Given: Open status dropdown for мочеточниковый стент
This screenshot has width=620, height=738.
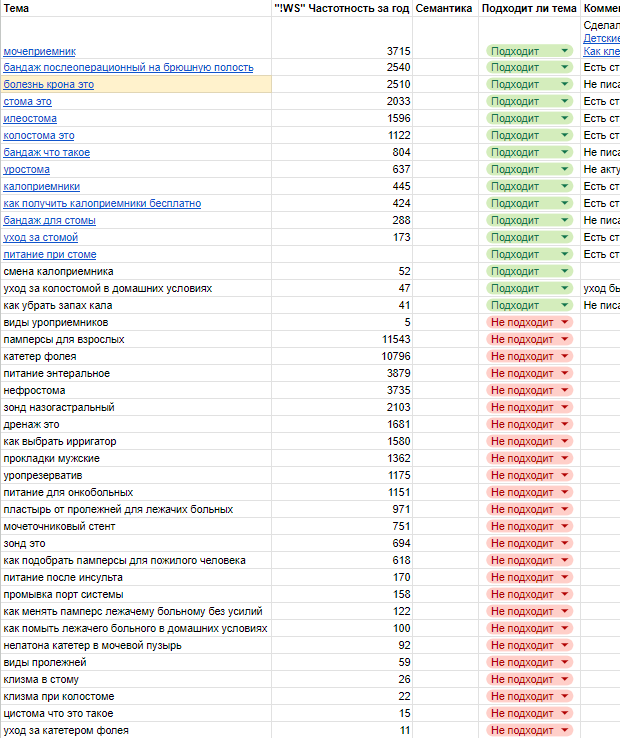Looking at the screenshot, I should [x=564, y=526].
